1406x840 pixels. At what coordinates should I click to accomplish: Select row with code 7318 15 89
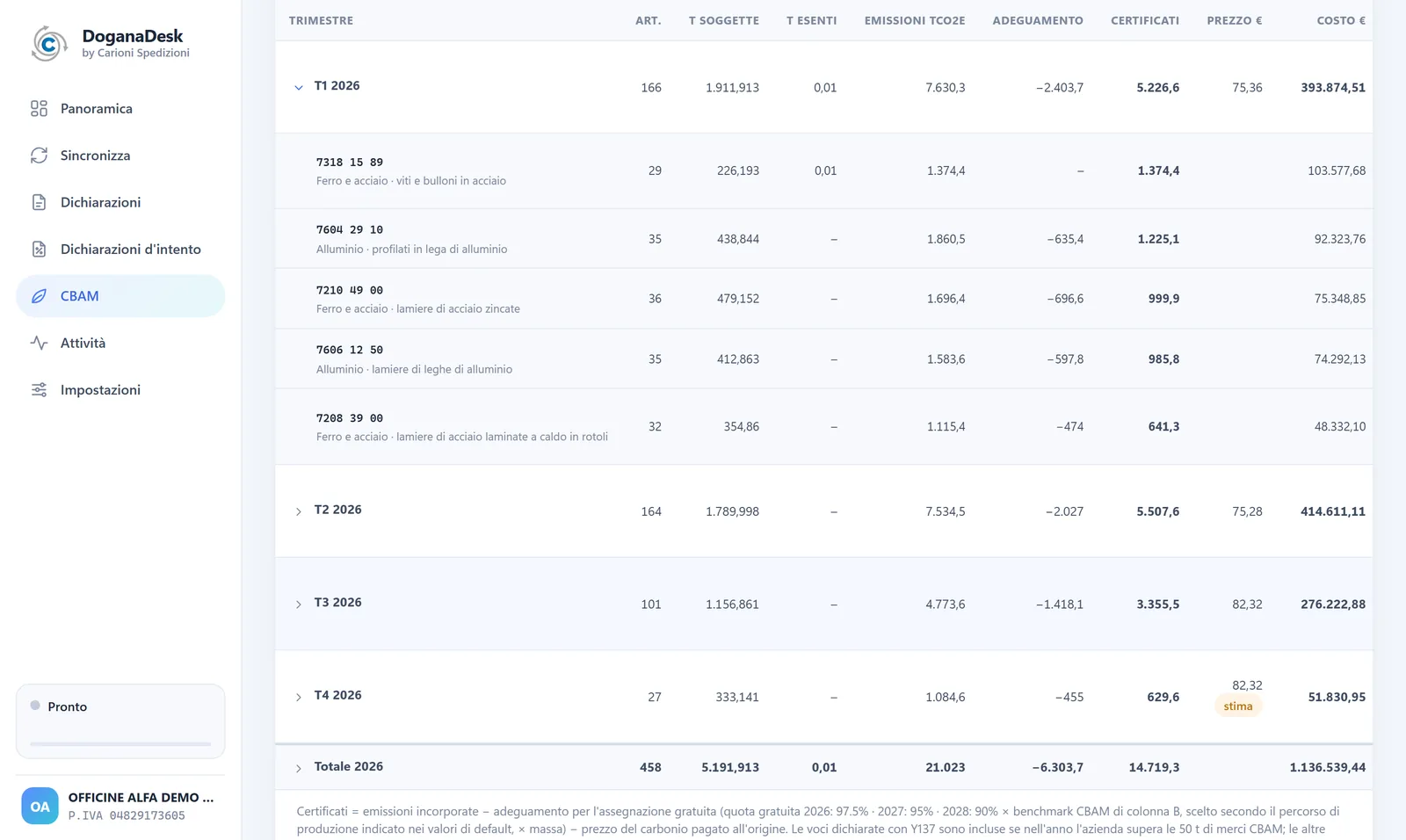[x=823, y=171]
